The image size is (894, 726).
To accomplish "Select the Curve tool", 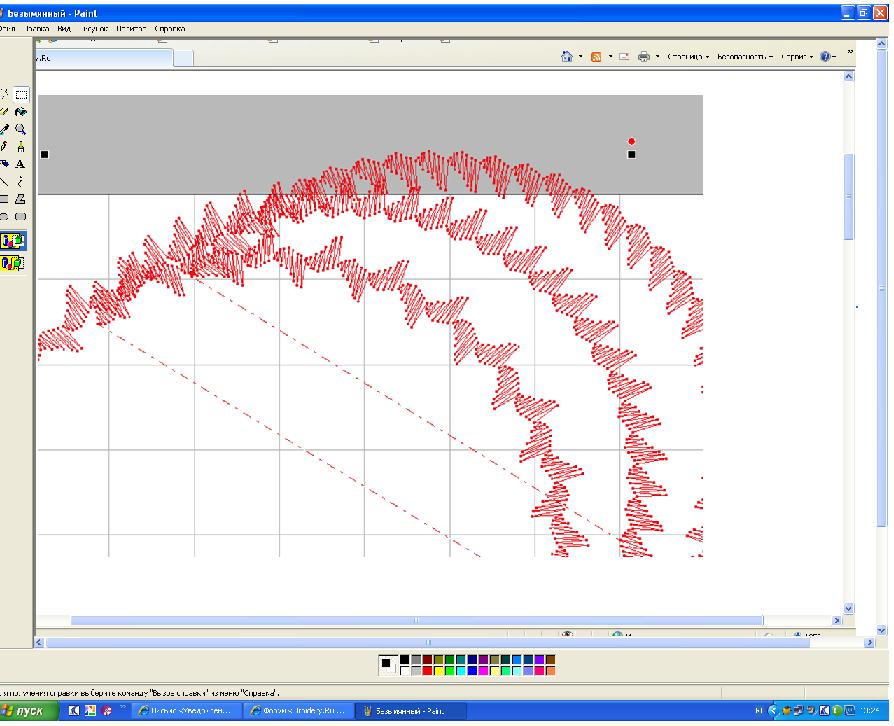I will [21, 181].
